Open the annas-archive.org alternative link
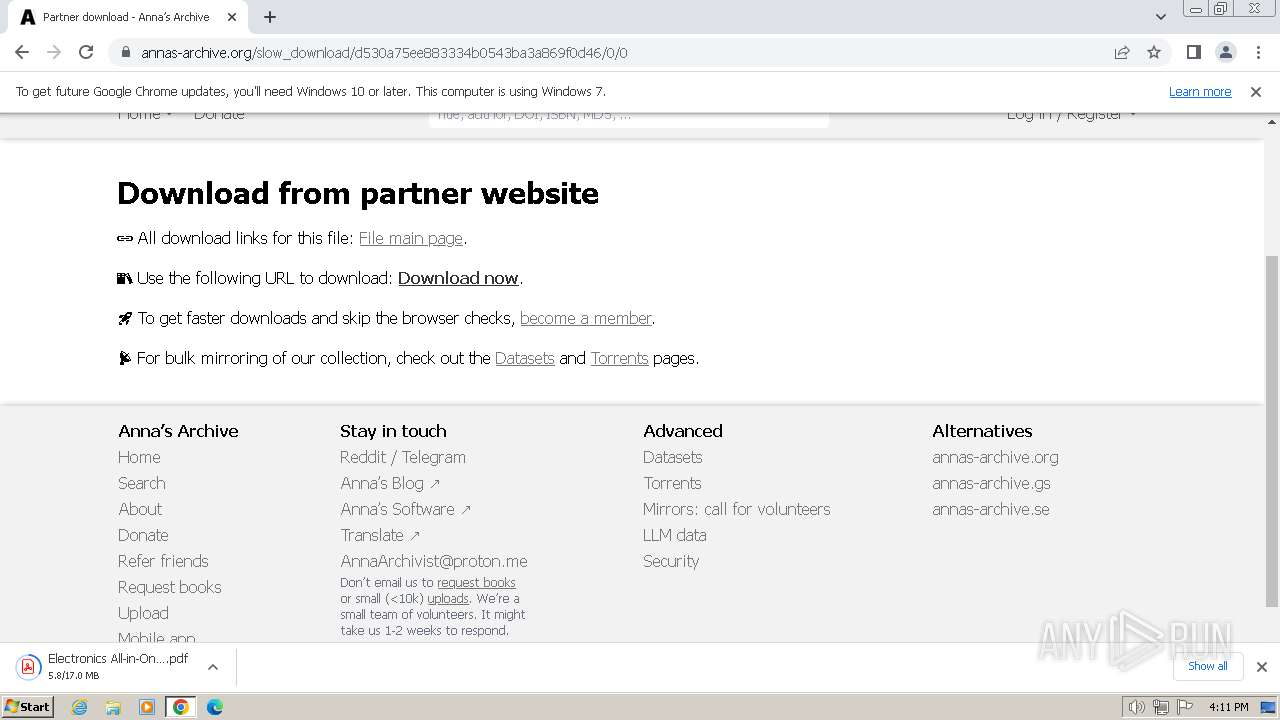Screen dimensions: 1280x720 click(x=995, y=457)
